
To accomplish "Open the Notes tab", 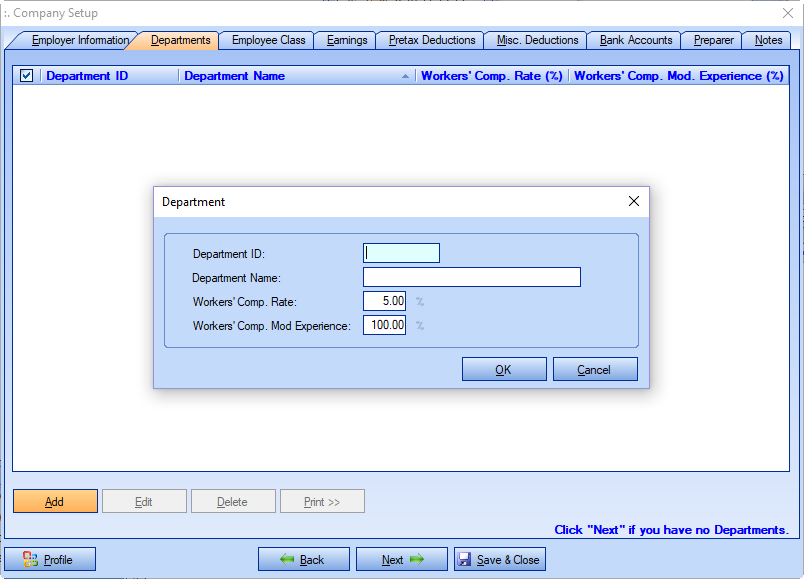I will (x=768, y=40).
